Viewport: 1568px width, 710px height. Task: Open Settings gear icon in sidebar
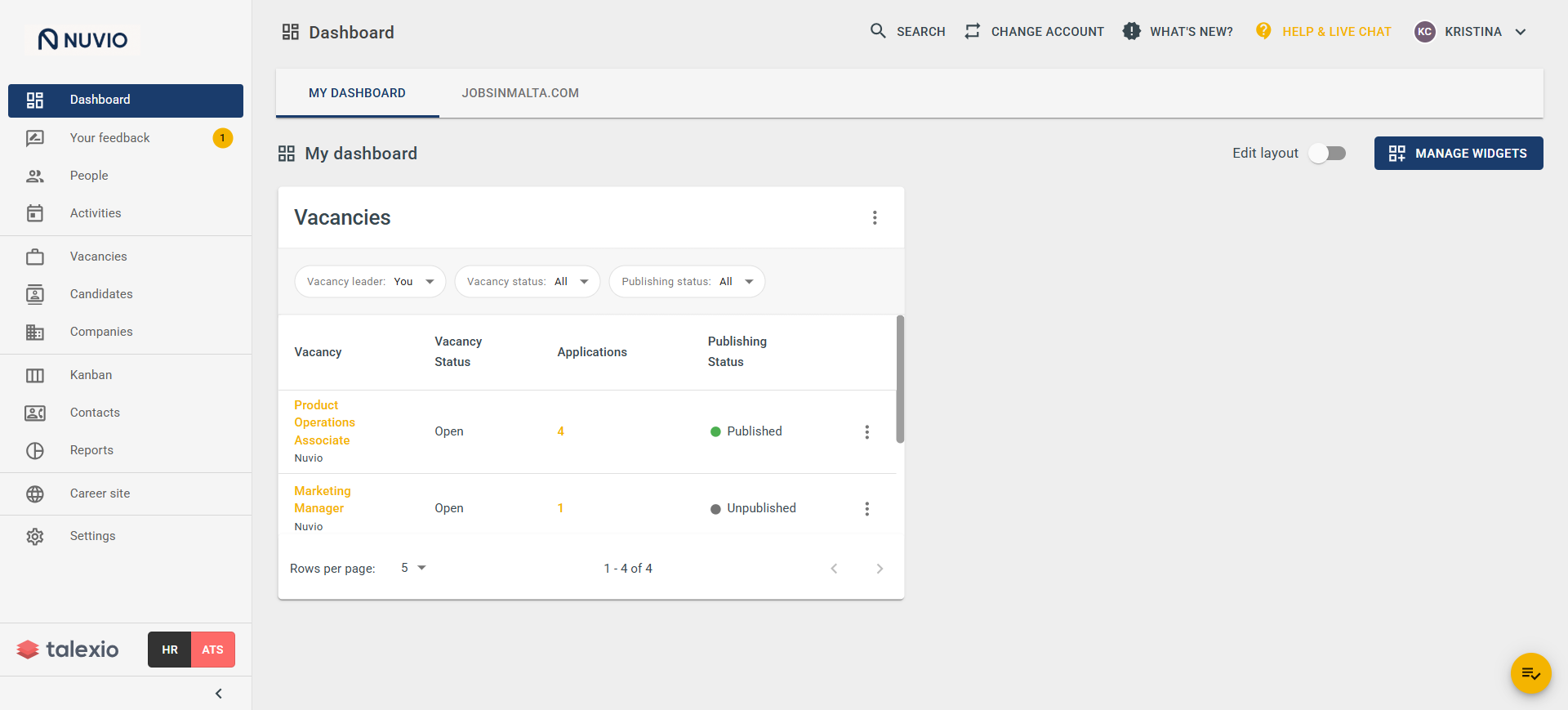point(35,536)
